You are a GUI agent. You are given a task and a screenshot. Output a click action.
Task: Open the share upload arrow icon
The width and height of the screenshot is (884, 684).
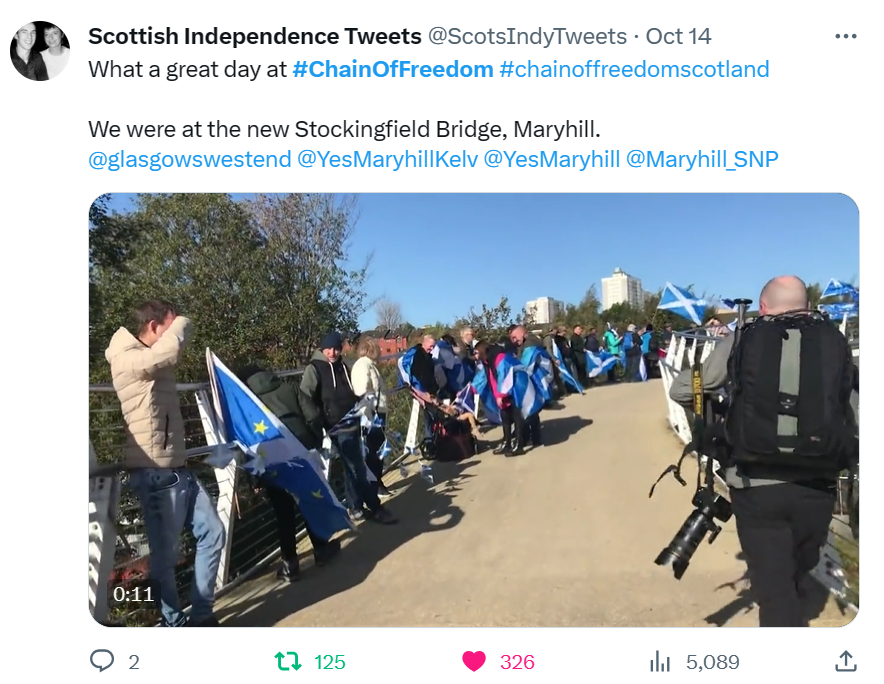[845, 661]
